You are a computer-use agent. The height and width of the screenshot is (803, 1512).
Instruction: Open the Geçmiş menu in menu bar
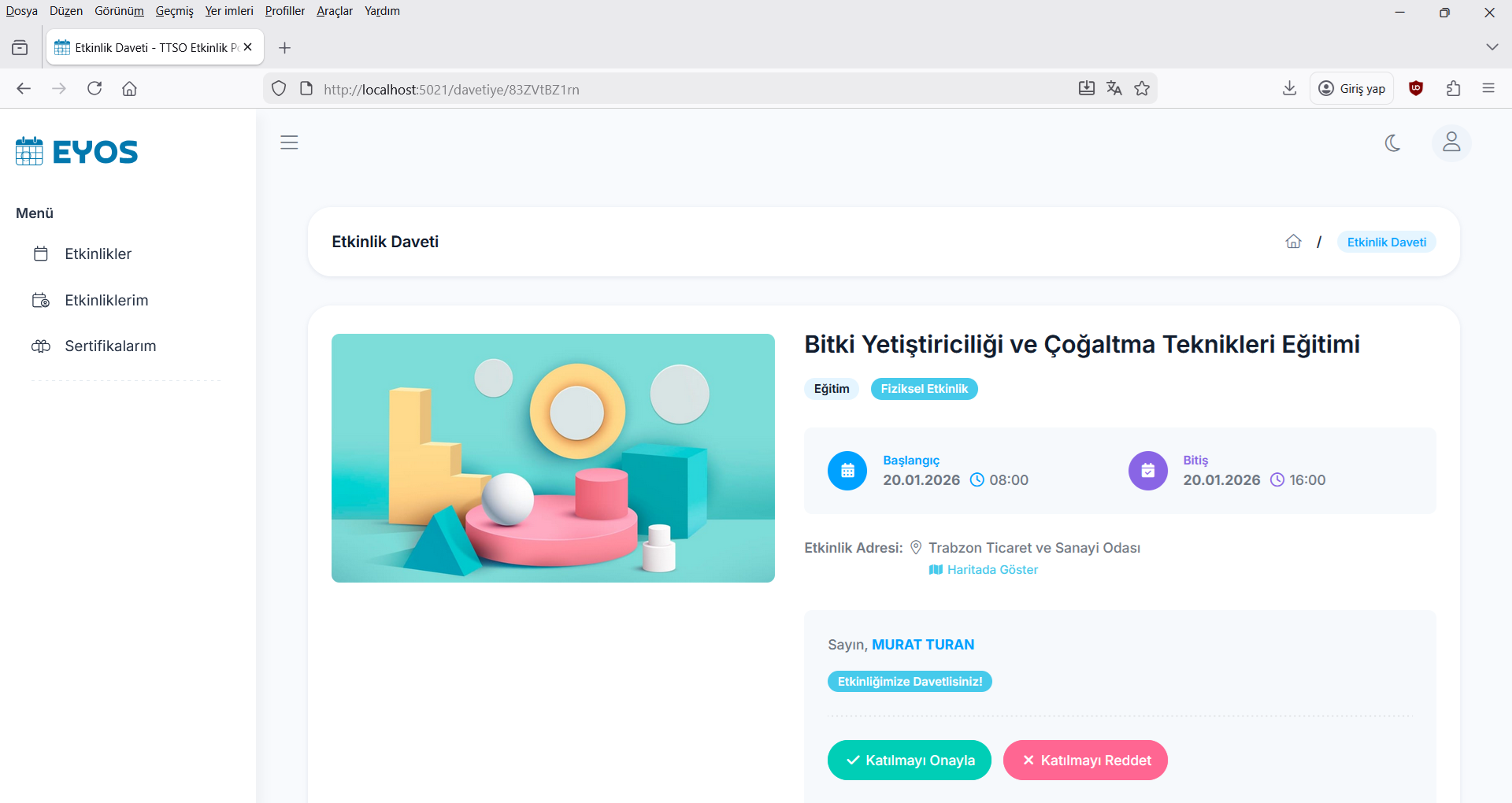point(174,11)
